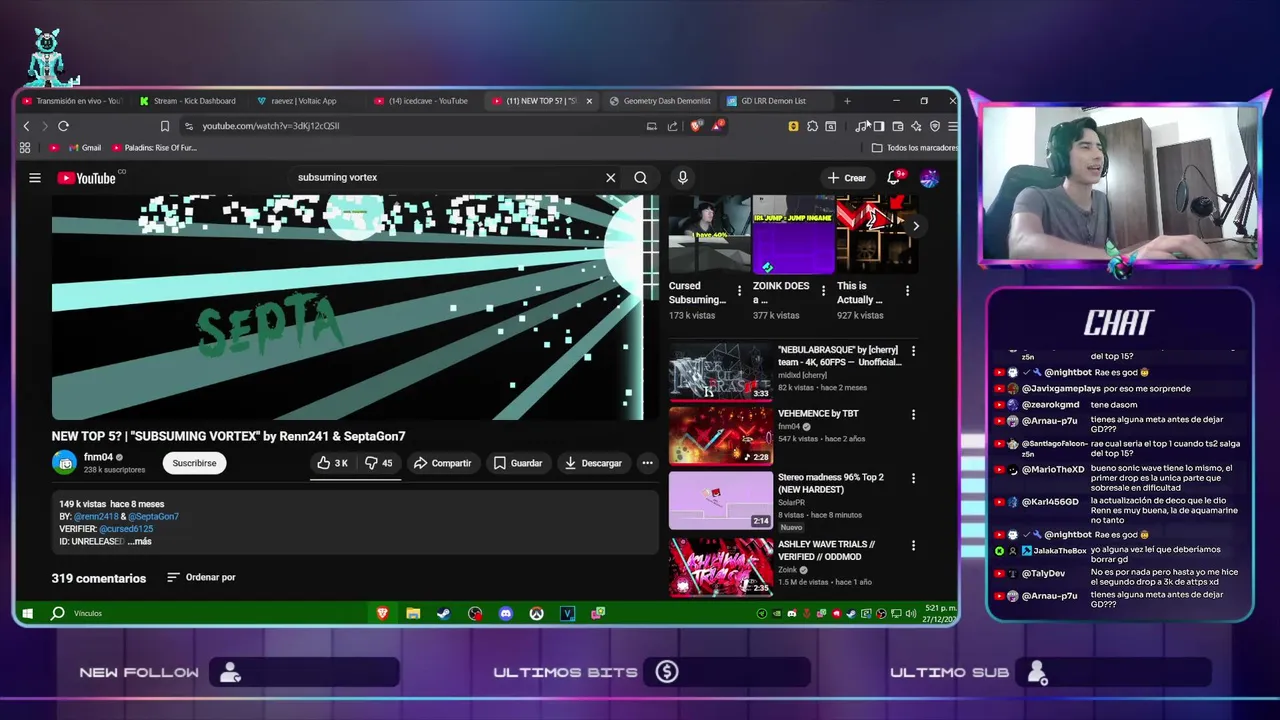Open 'Todos los marcadores' bookmarks folder
The height and width of the screenshot is (720, 1280).
click(915, 148)
